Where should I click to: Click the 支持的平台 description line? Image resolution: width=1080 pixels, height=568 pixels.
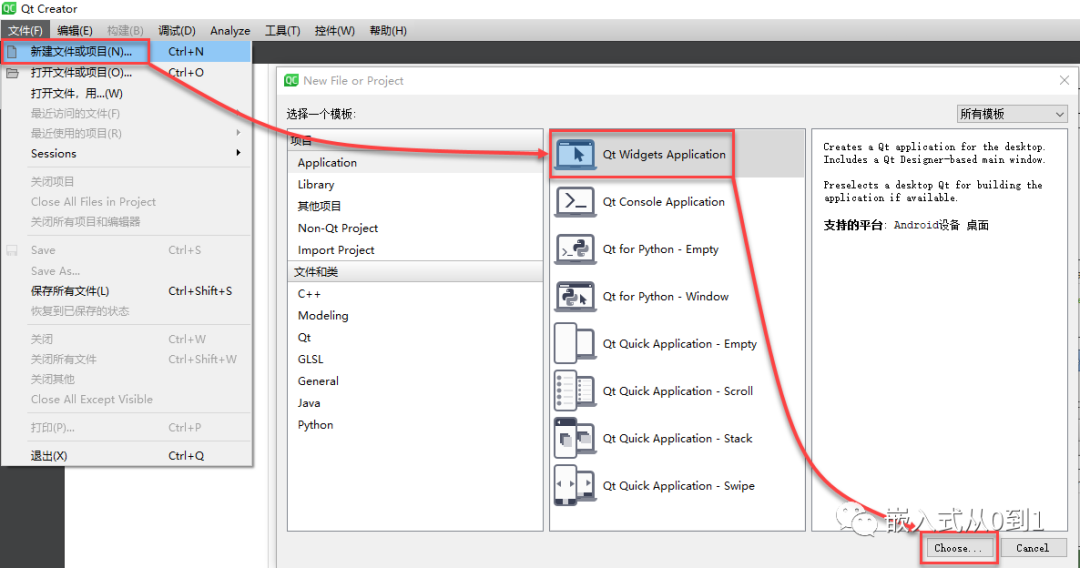[x=906, y=225]
